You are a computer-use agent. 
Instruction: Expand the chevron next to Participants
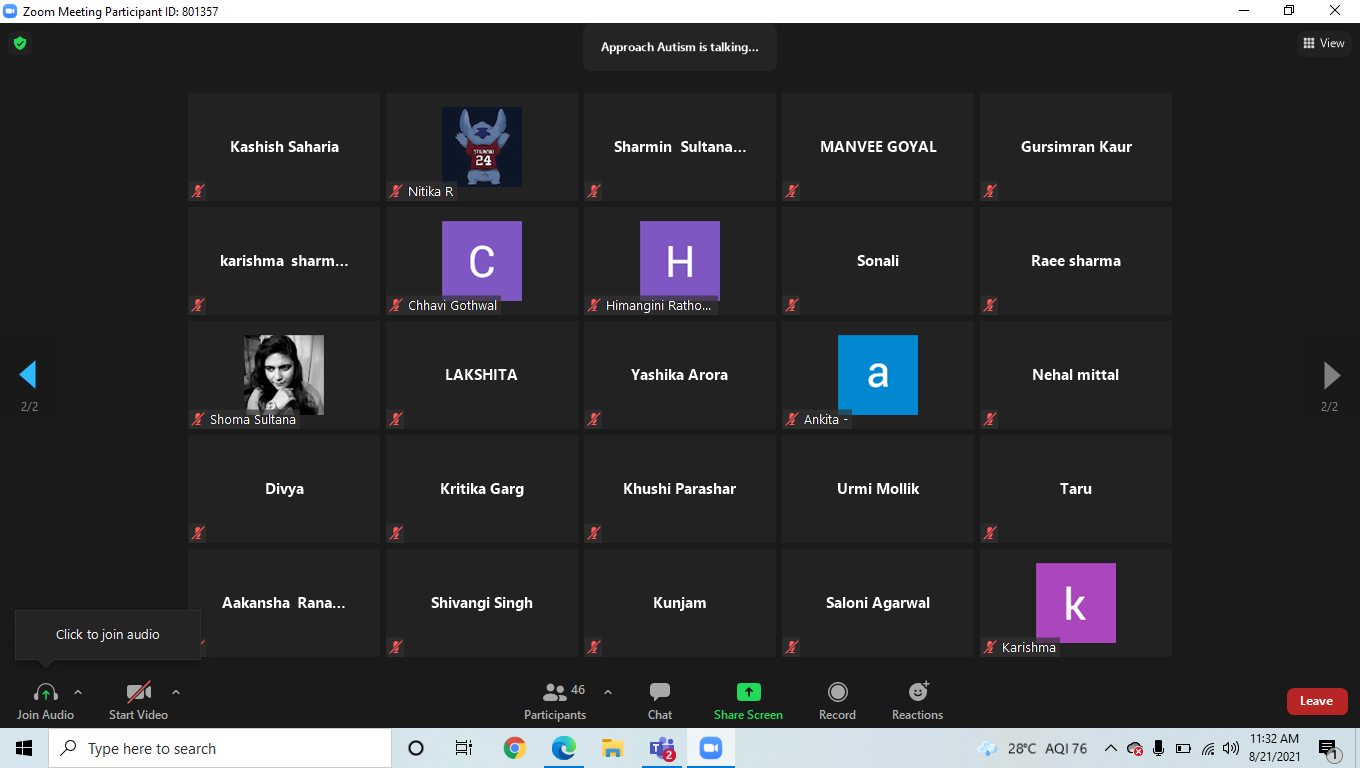pyautogui.click(x=608, y=692)
